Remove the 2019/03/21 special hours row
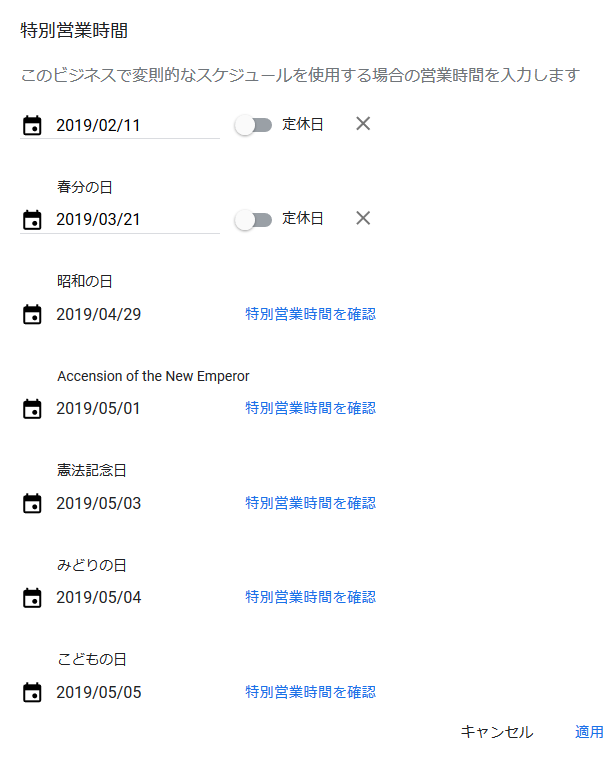This screenshot has height=758, width=612. [x=363, y=218]
